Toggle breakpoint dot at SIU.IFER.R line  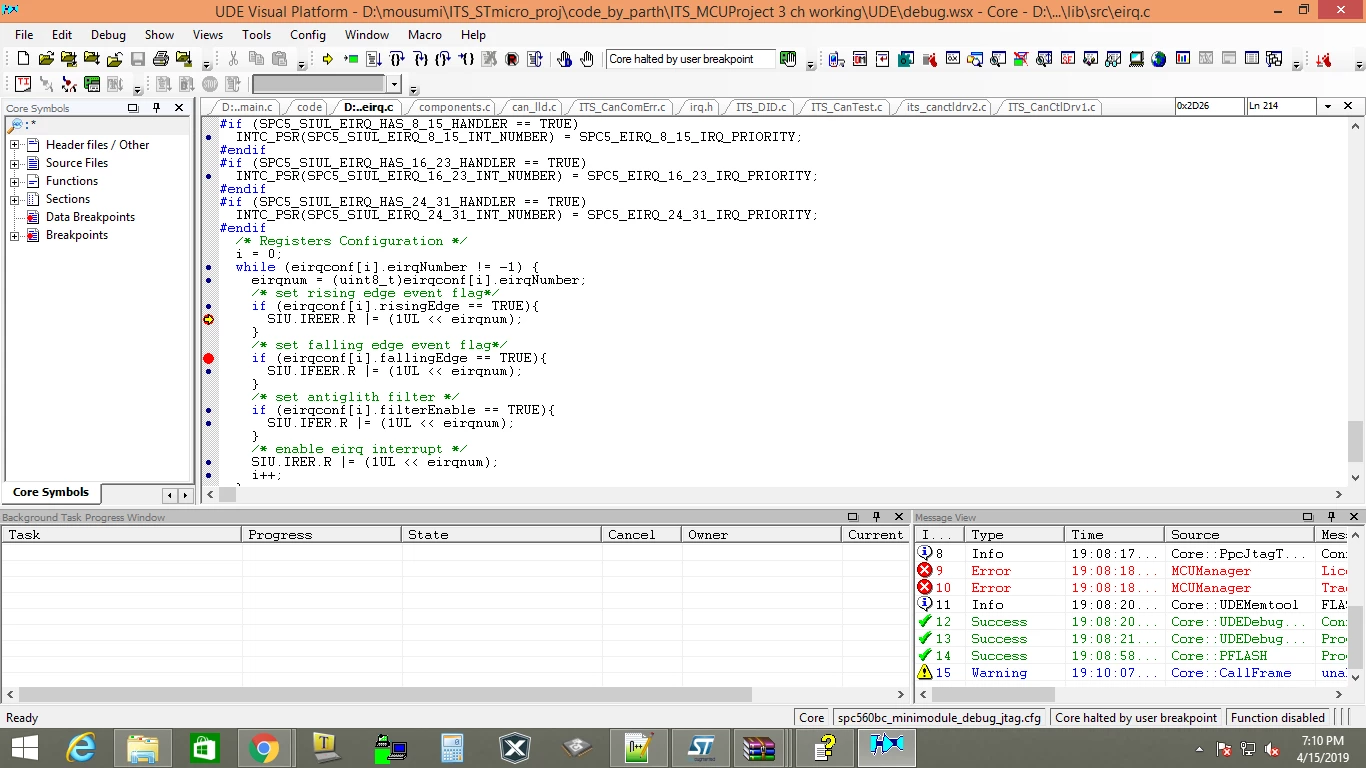pyautogui.click(x=208, y=423)
